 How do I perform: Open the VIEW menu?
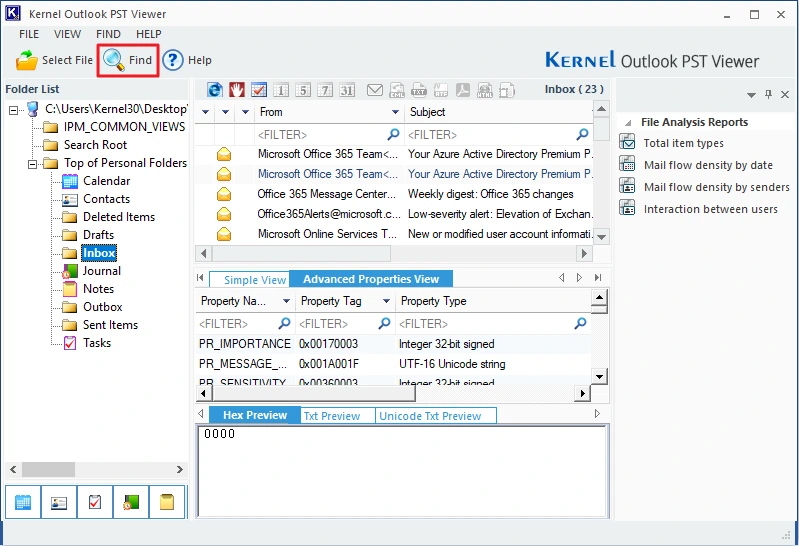pos(67,34)
